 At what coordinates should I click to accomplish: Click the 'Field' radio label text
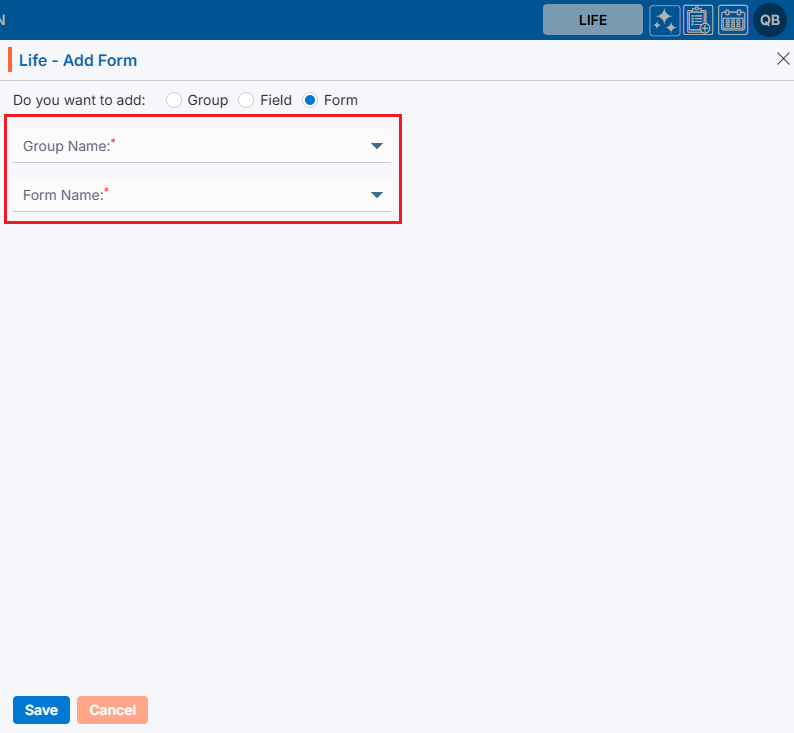pos(276,100)
